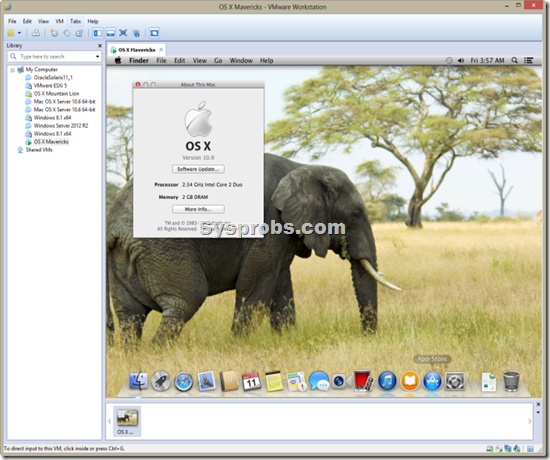Open the Apple menu in the guest
The width and height of the screenshot is (550, 460).
pyautogui.click(x=118, y=60)
